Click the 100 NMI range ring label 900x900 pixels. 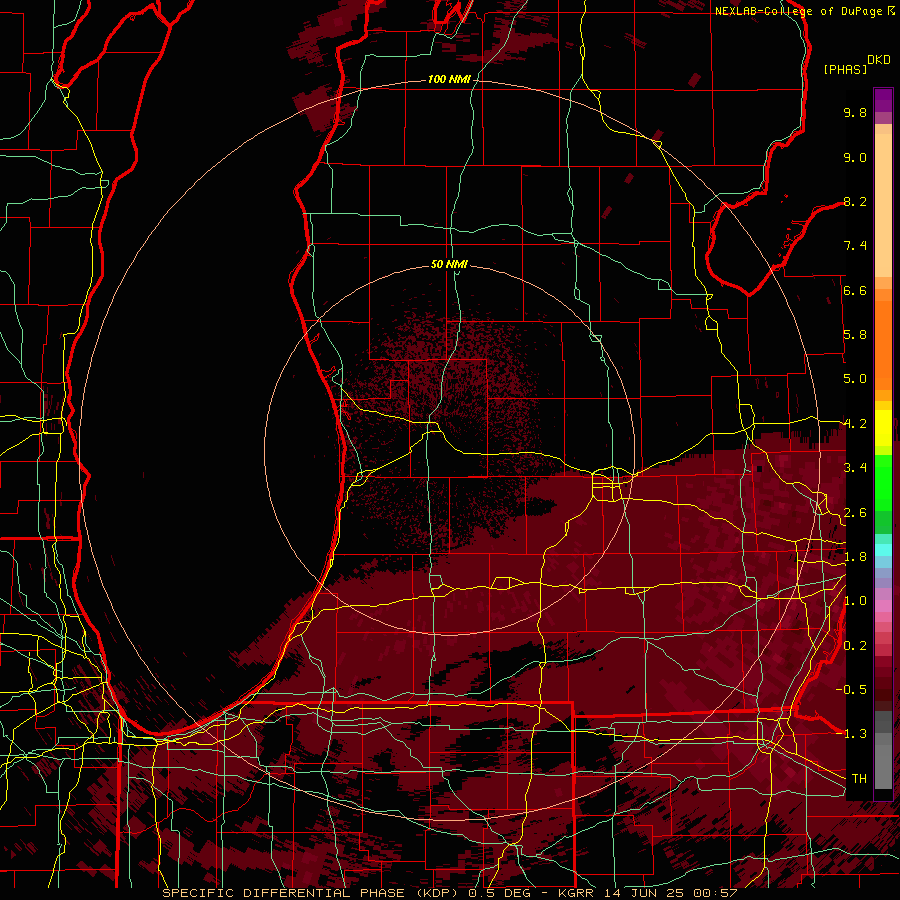449,79
